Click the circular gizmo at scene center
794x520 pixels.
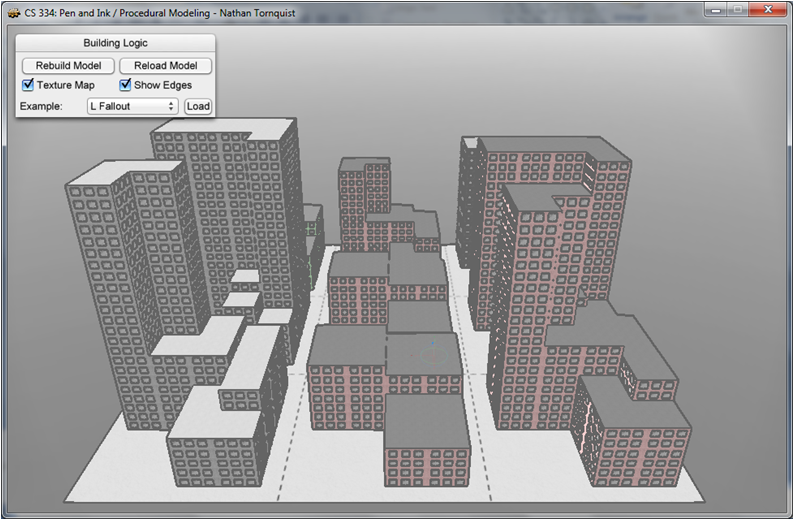coord(434,355)
